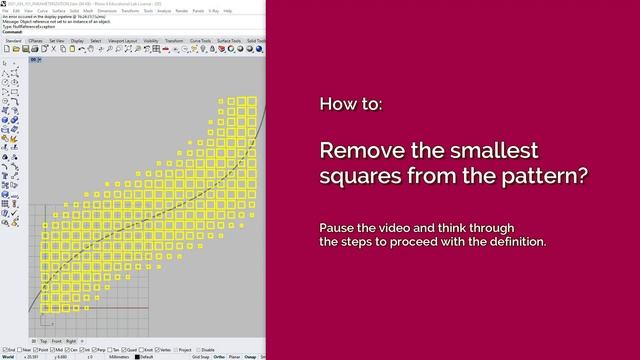Click the black Default layer swatch
The height and width of the screenshot is (360, 640).
pos(137,357)
